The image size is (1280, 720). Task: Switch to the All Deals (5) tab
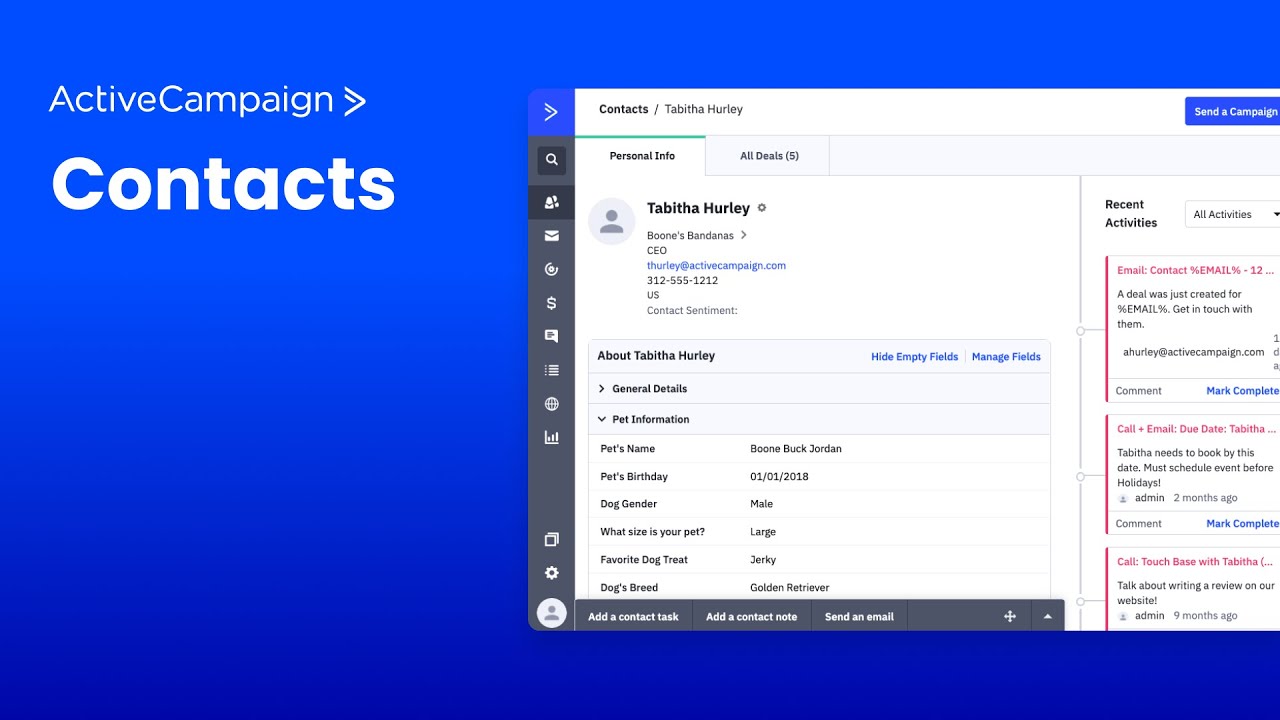pos(769,156)
